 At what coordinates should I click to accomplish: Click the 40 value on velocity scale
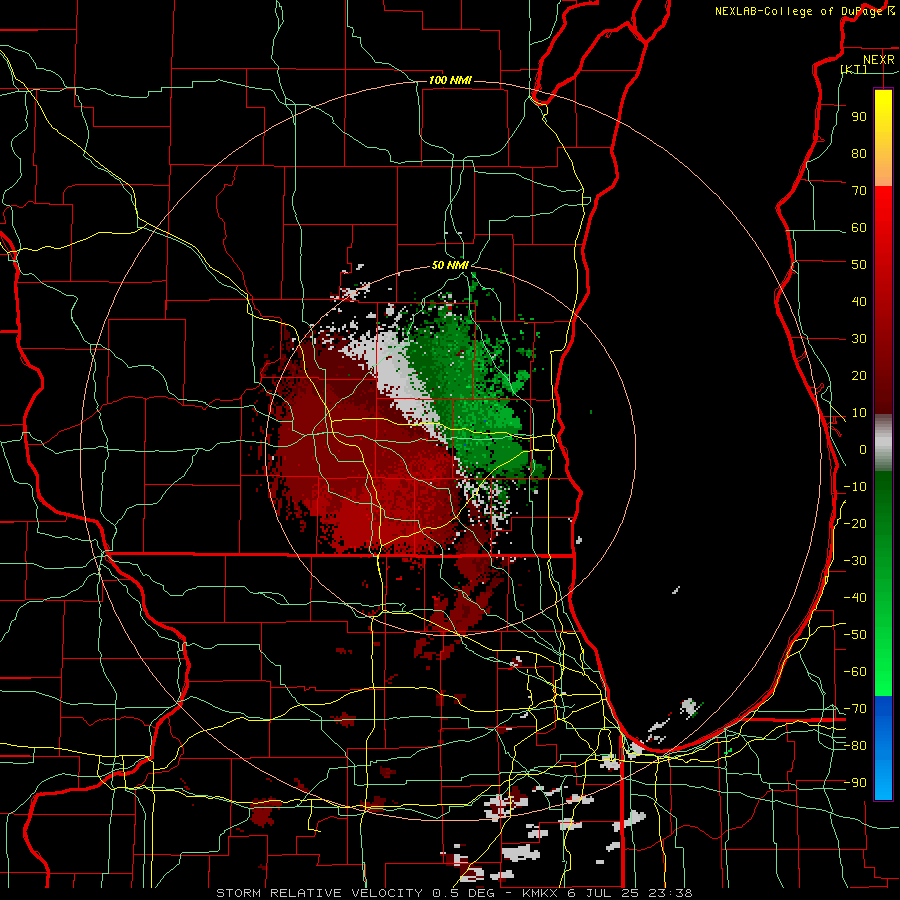point(859,301)
